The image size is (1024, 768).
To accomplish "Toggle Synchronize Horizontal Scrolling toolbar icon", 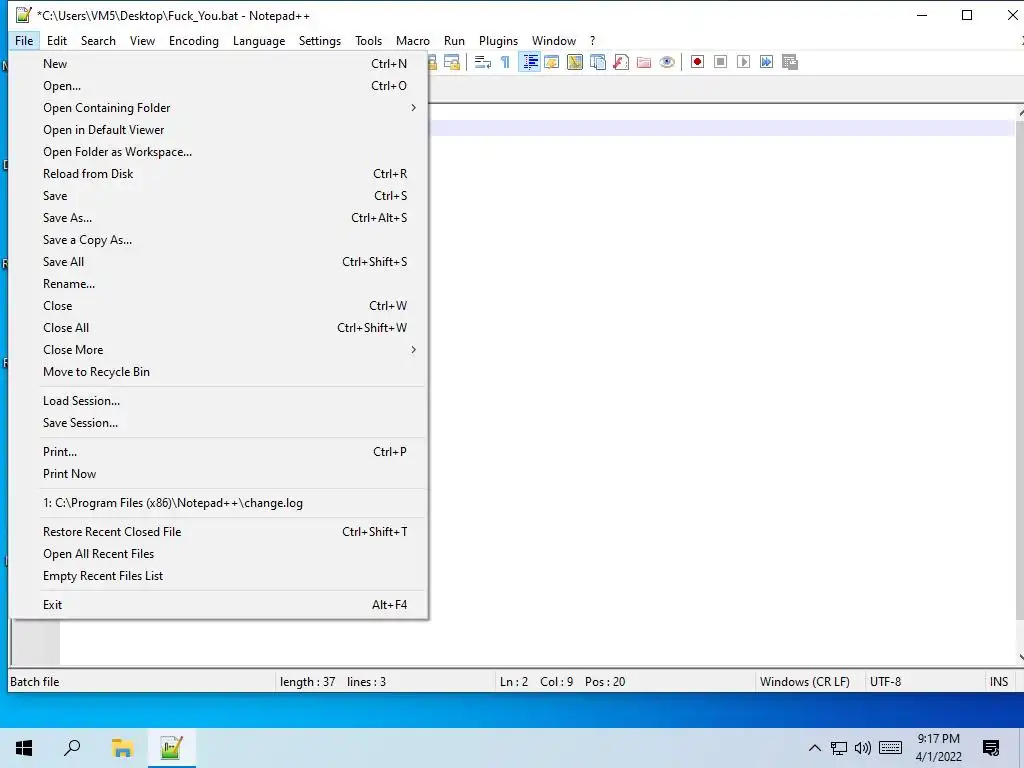I will pyautogui.click(x=451, y=62).
